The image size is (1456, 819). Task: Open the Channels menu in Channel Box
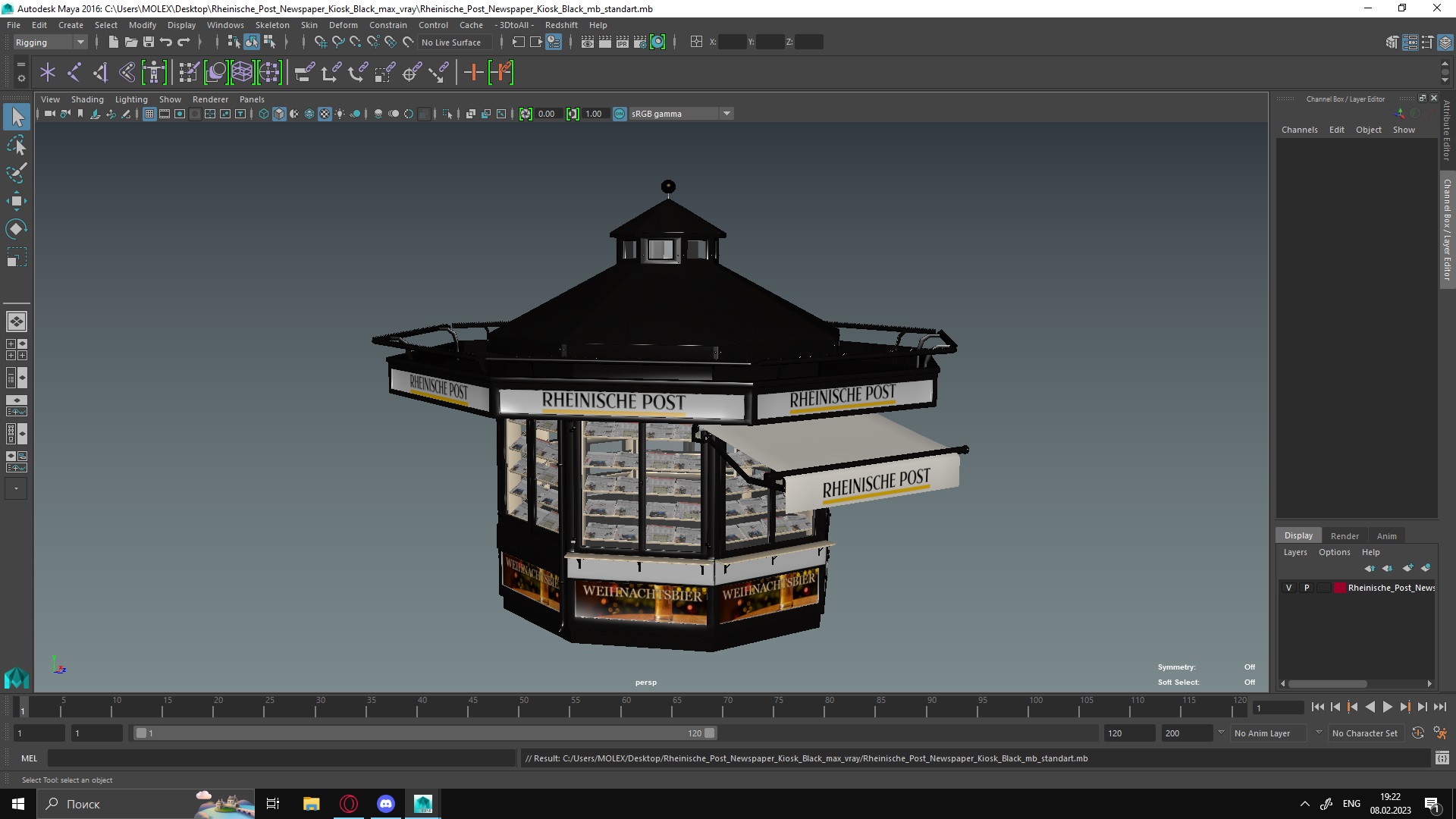coord(1300,130)
